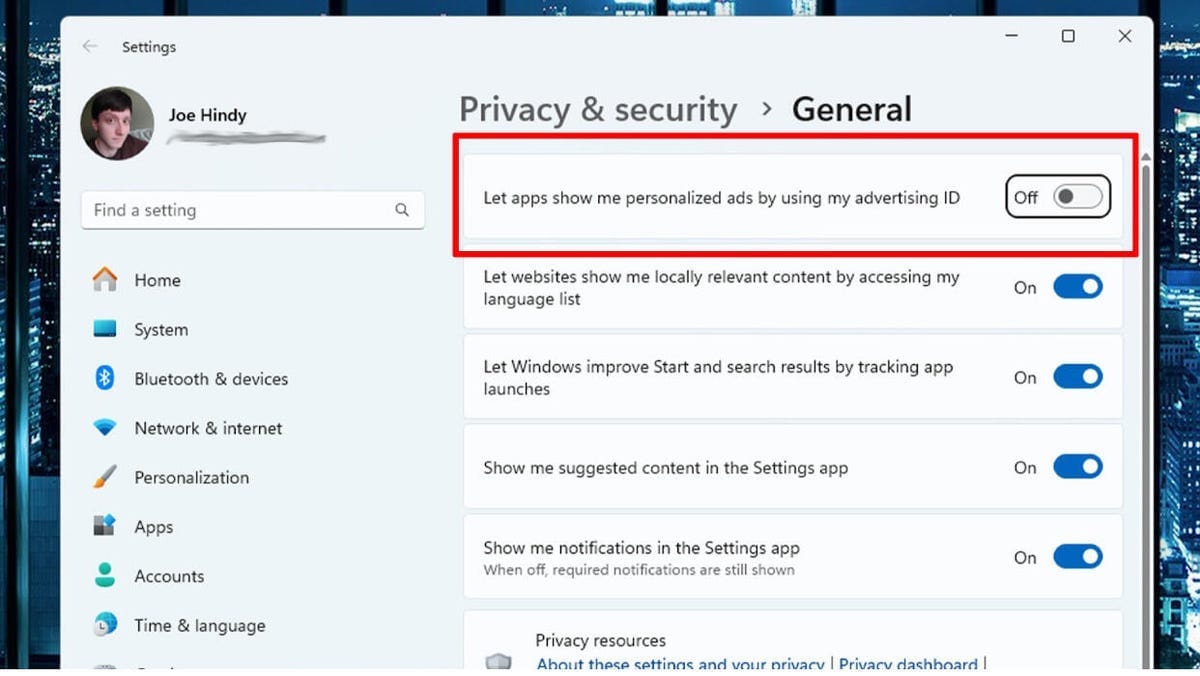Image resolution: width=1200 pixels, height=676 pixels.
Task: Open the Privacy dashboard link
Action: click(x=908, y=664)
